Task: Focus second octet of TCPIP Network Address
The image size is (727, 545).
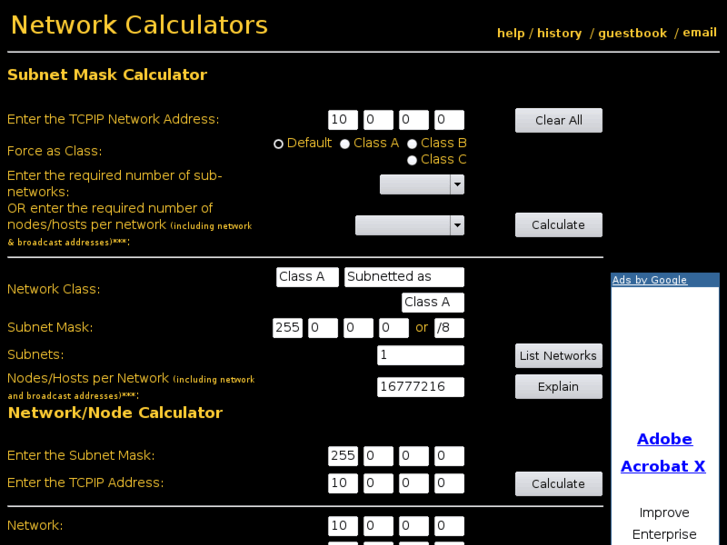Action: (378, 120)
